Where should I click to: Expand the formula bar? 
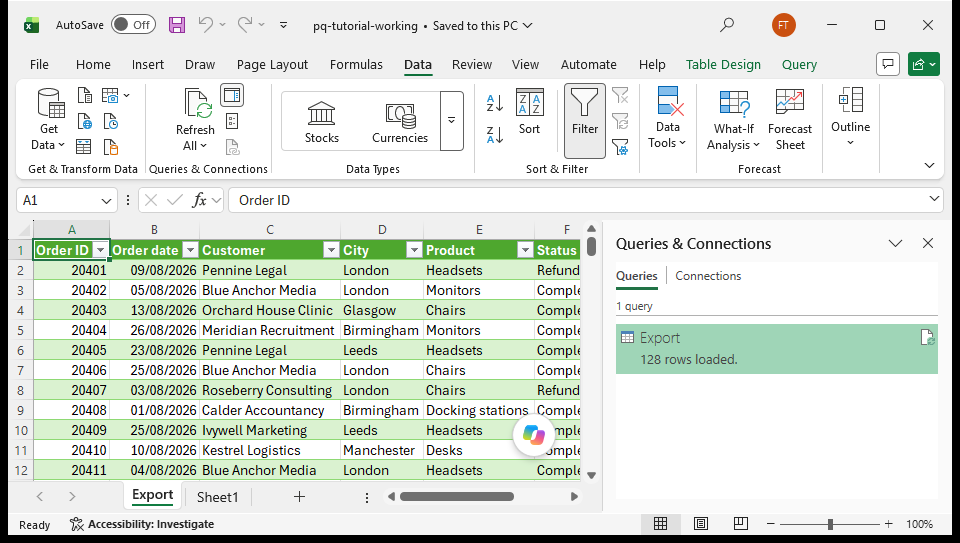tap(934, 199)
